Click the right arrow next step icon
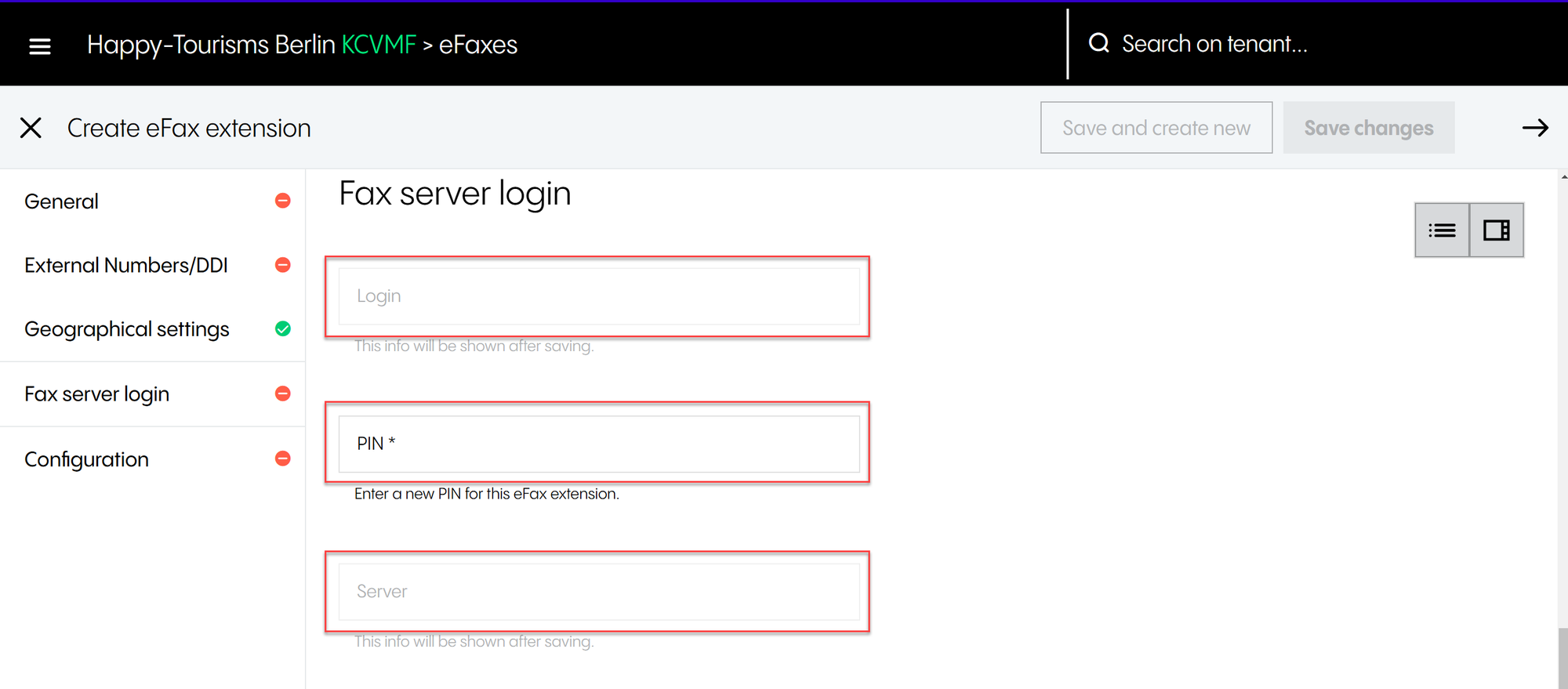This screenshot has height=689, width=1568. pos(1534,128)
